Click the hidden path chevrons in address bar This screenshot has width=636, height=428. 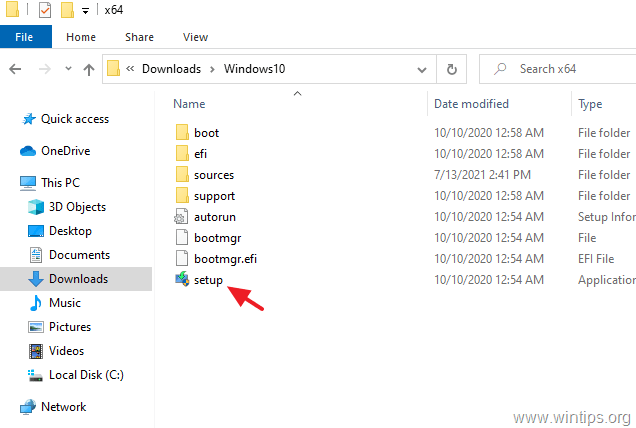point(130,69)
